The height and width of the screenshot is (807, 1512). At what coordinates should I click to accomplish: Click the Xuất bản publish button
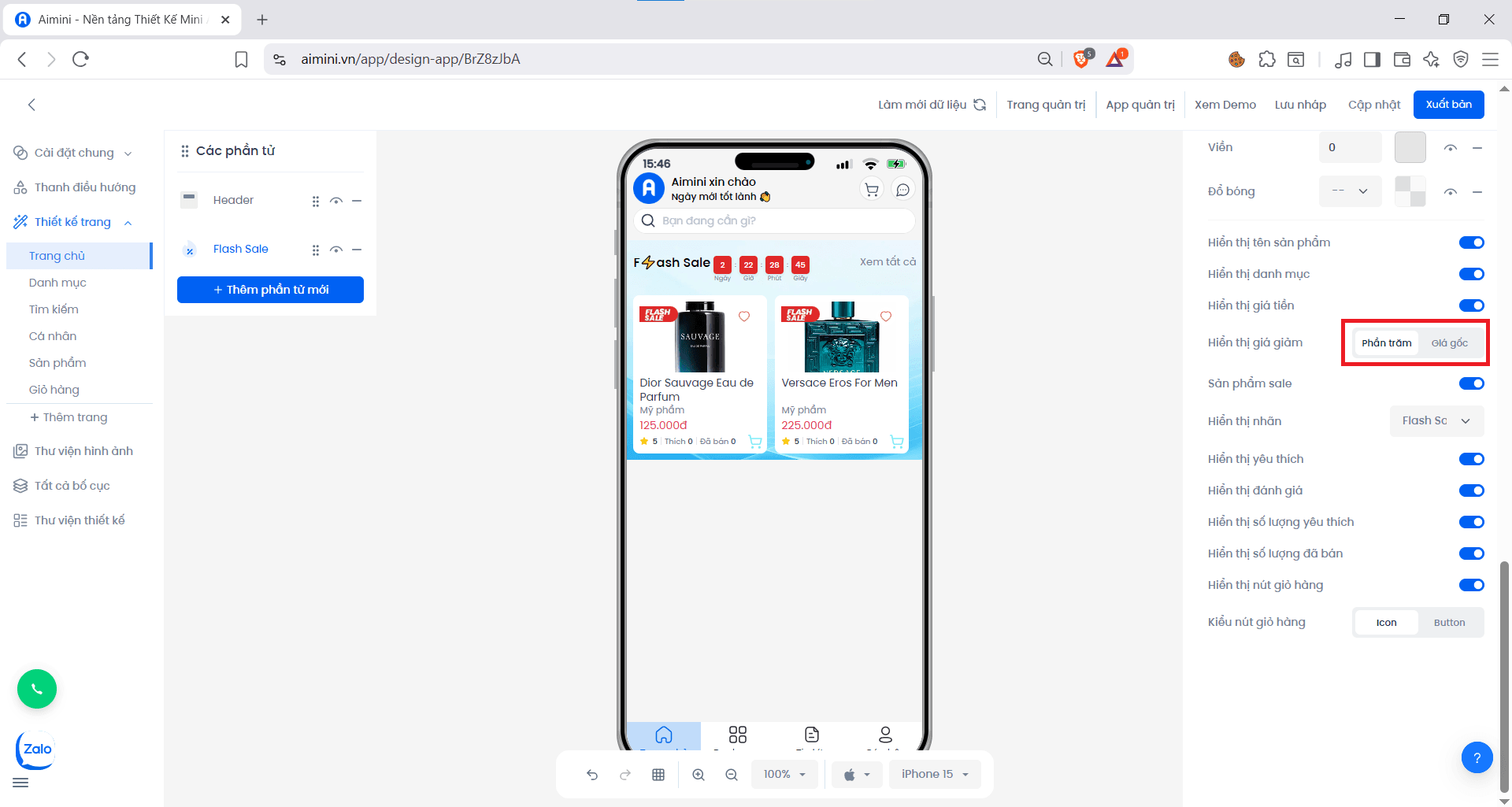(1448, 105)
